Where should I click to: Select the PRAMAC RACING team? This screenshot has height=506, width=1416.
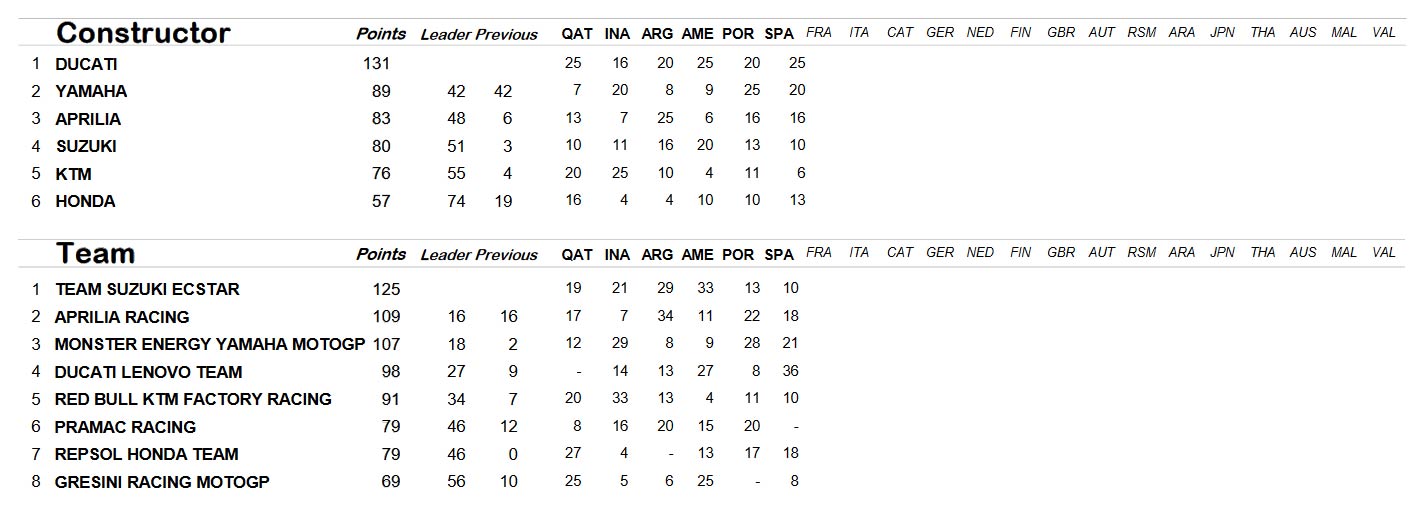click(125, 427)
